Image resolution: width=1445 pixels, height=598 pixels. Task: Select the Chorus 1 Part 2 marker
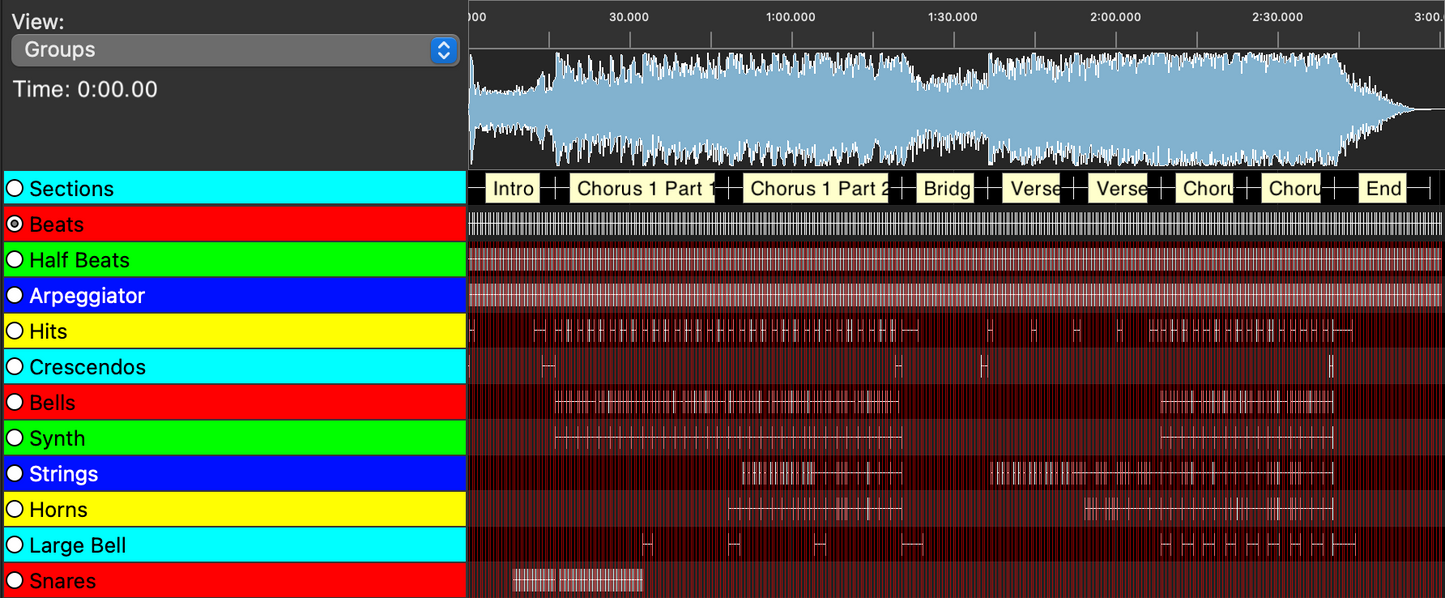[x=817, y=189]
